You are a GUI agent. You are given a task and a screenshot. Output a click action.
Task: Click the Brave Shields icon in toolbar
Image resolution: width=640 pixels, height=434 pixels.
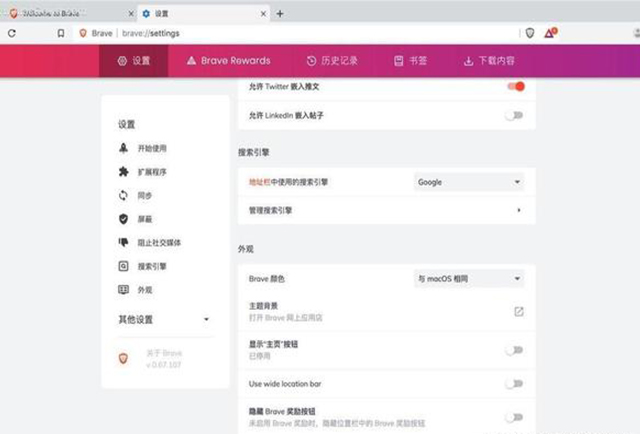coord(530,33)
